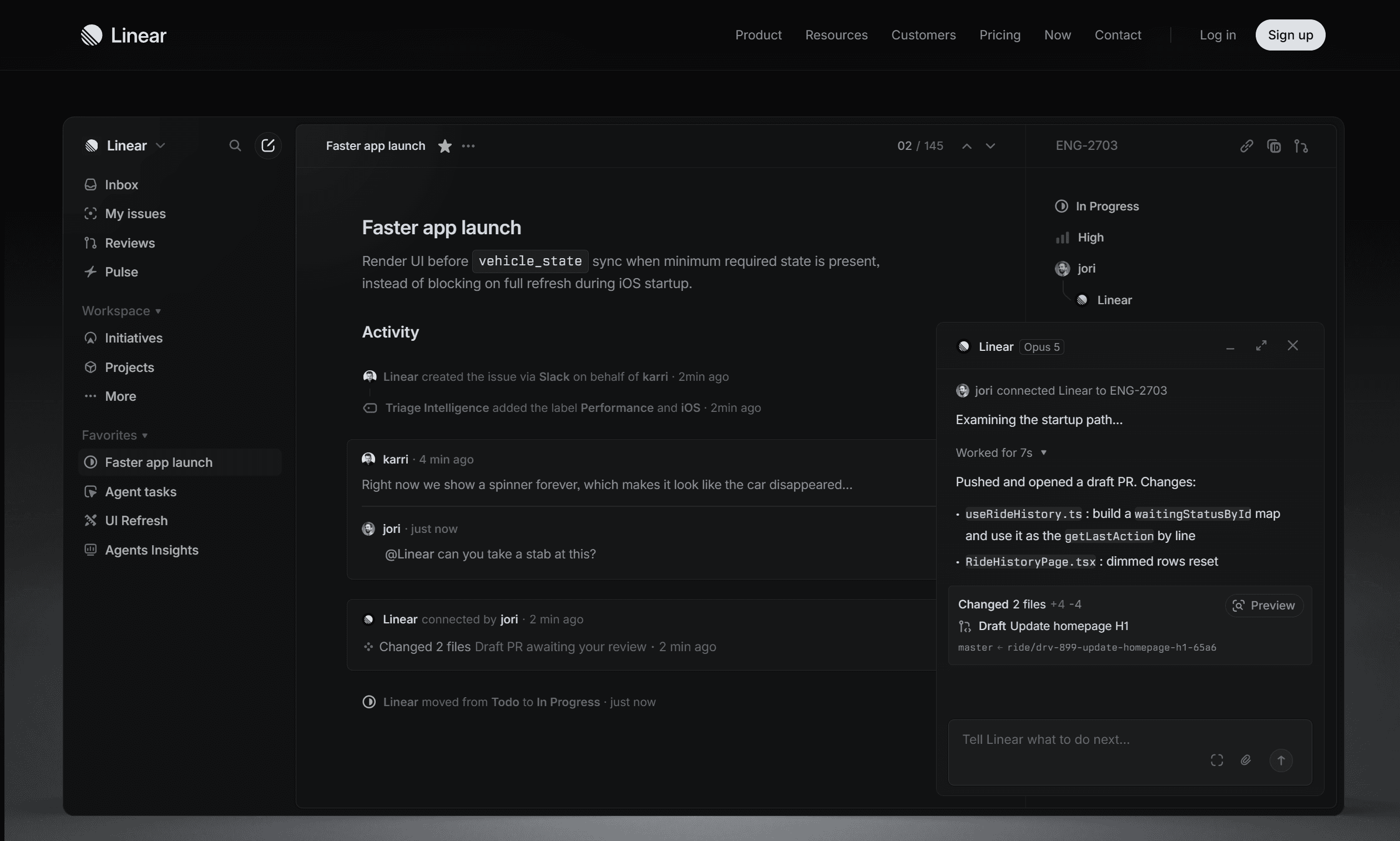
Task: Open Contact in the top navigation
Action: coord(1118,35)
